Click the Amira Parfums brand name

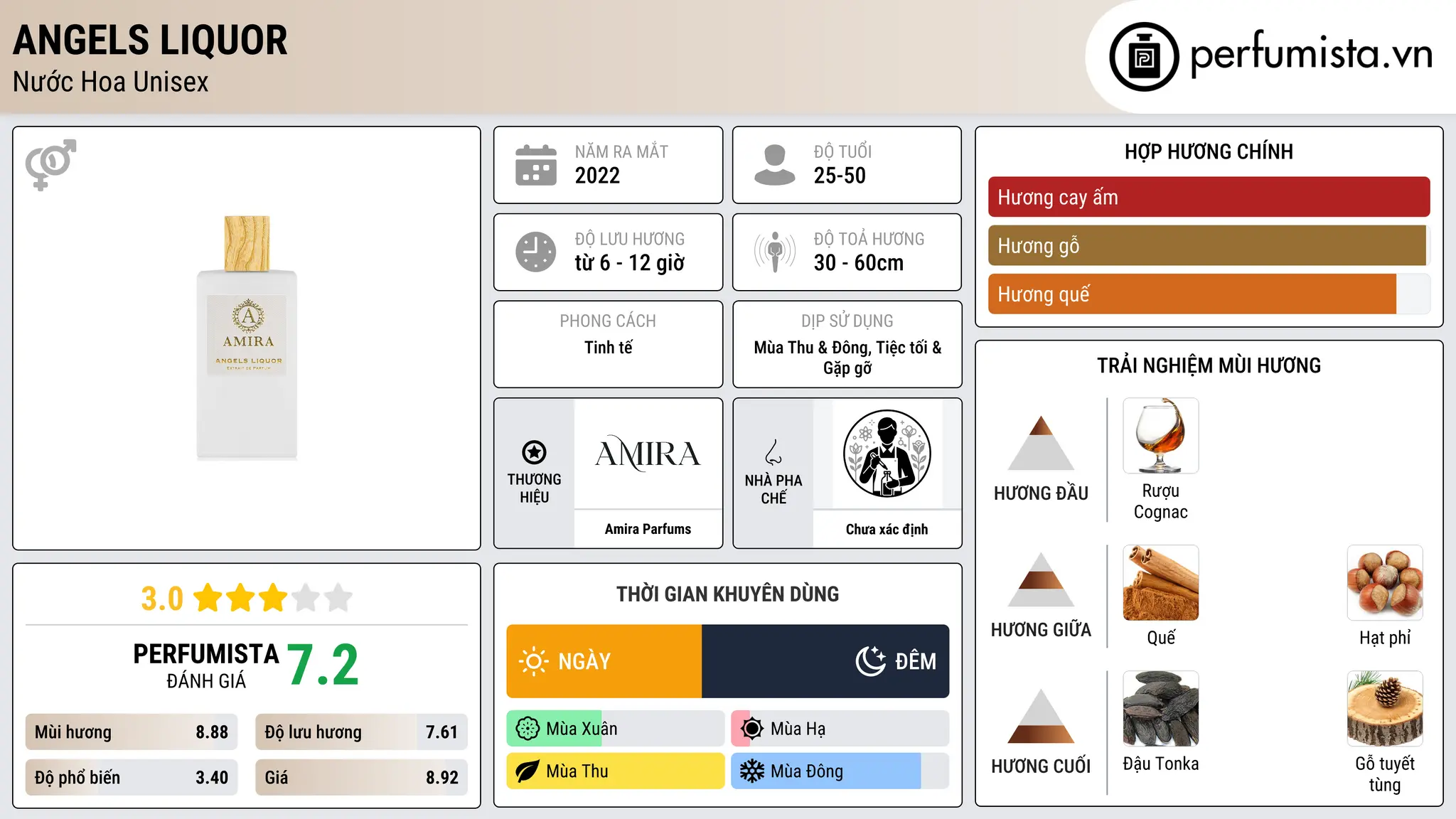tap(648, 529)
